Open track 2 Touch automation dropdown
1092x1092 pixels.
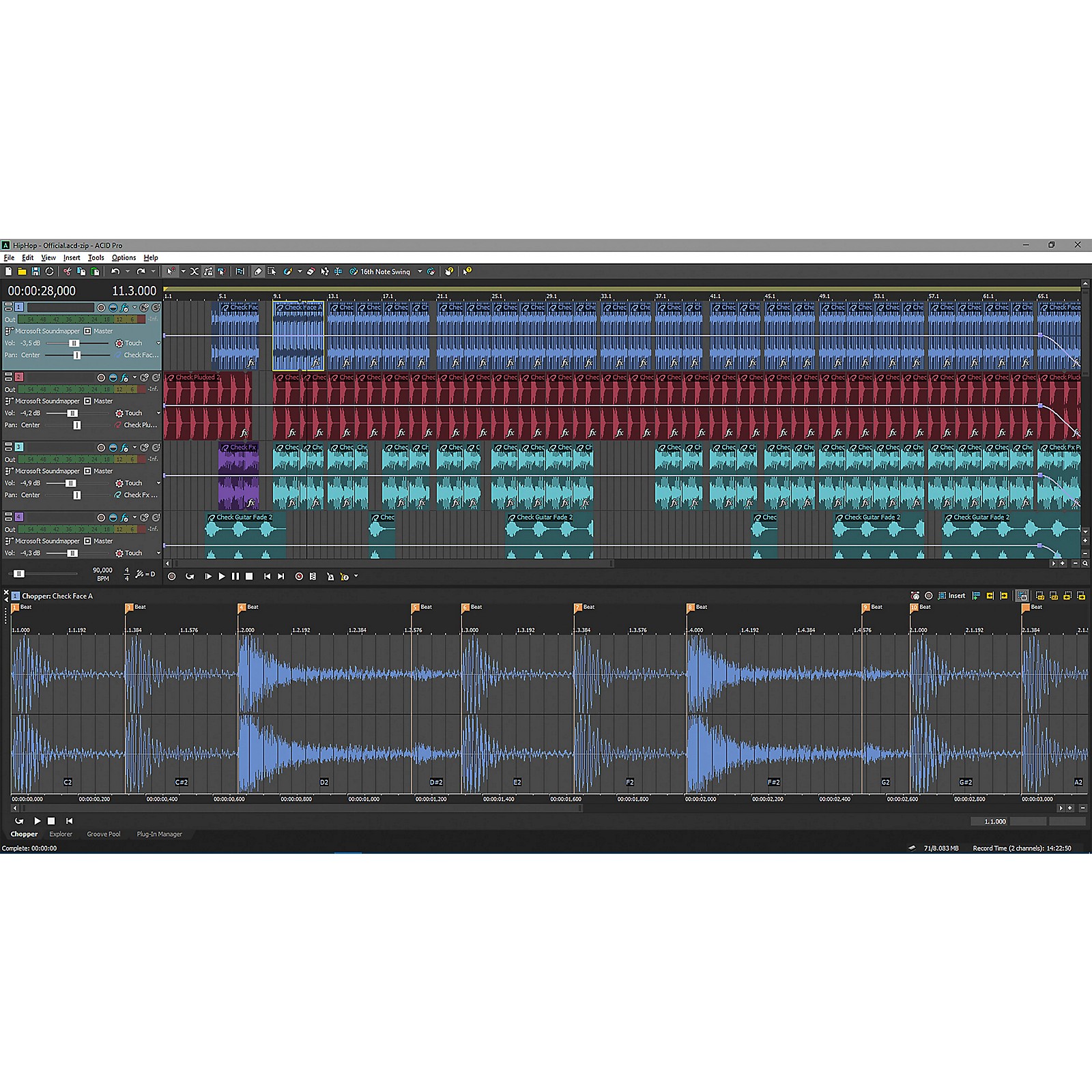click(158, 413)
